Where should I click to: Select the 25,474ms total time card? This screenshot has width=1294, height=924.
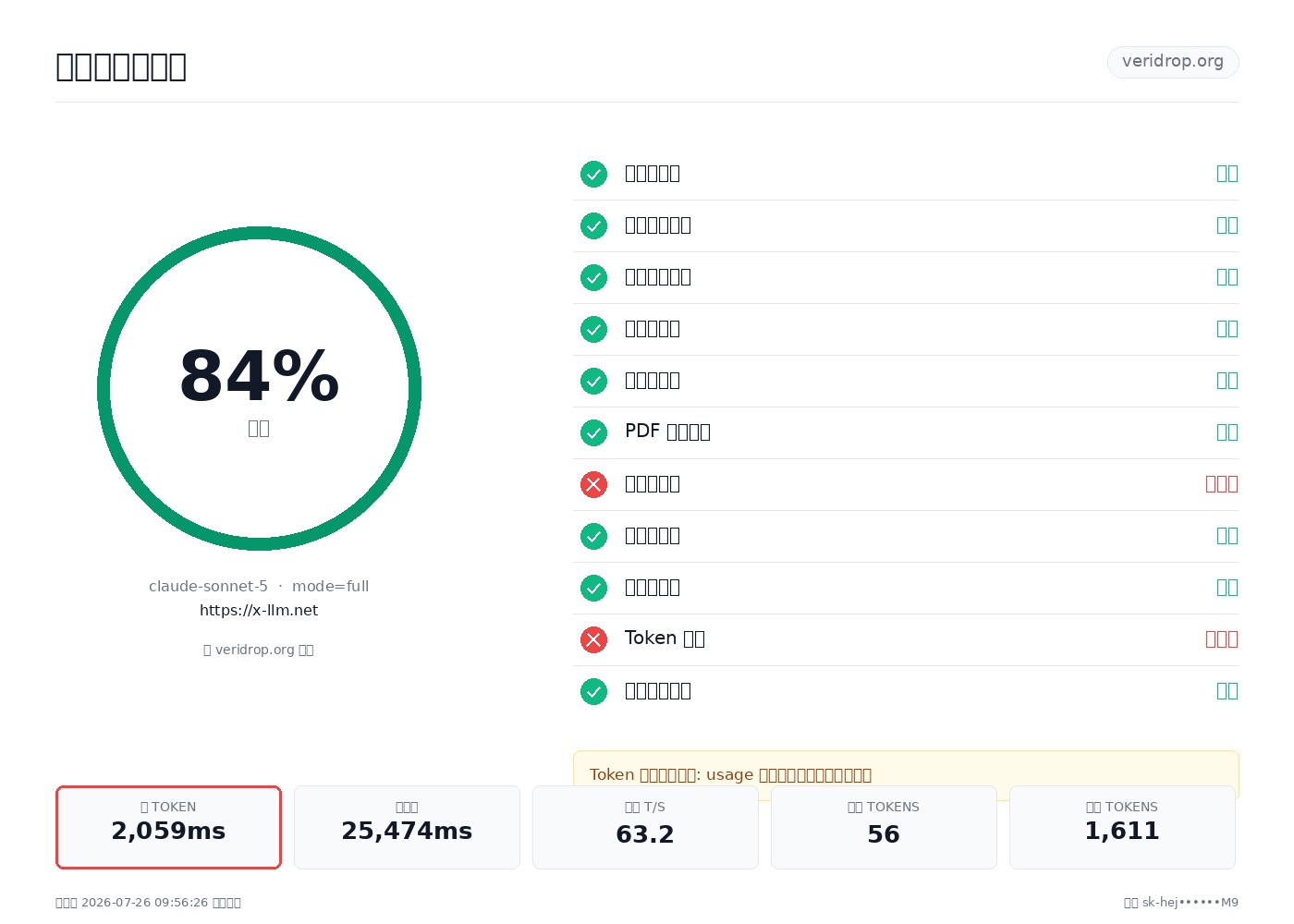407,827
